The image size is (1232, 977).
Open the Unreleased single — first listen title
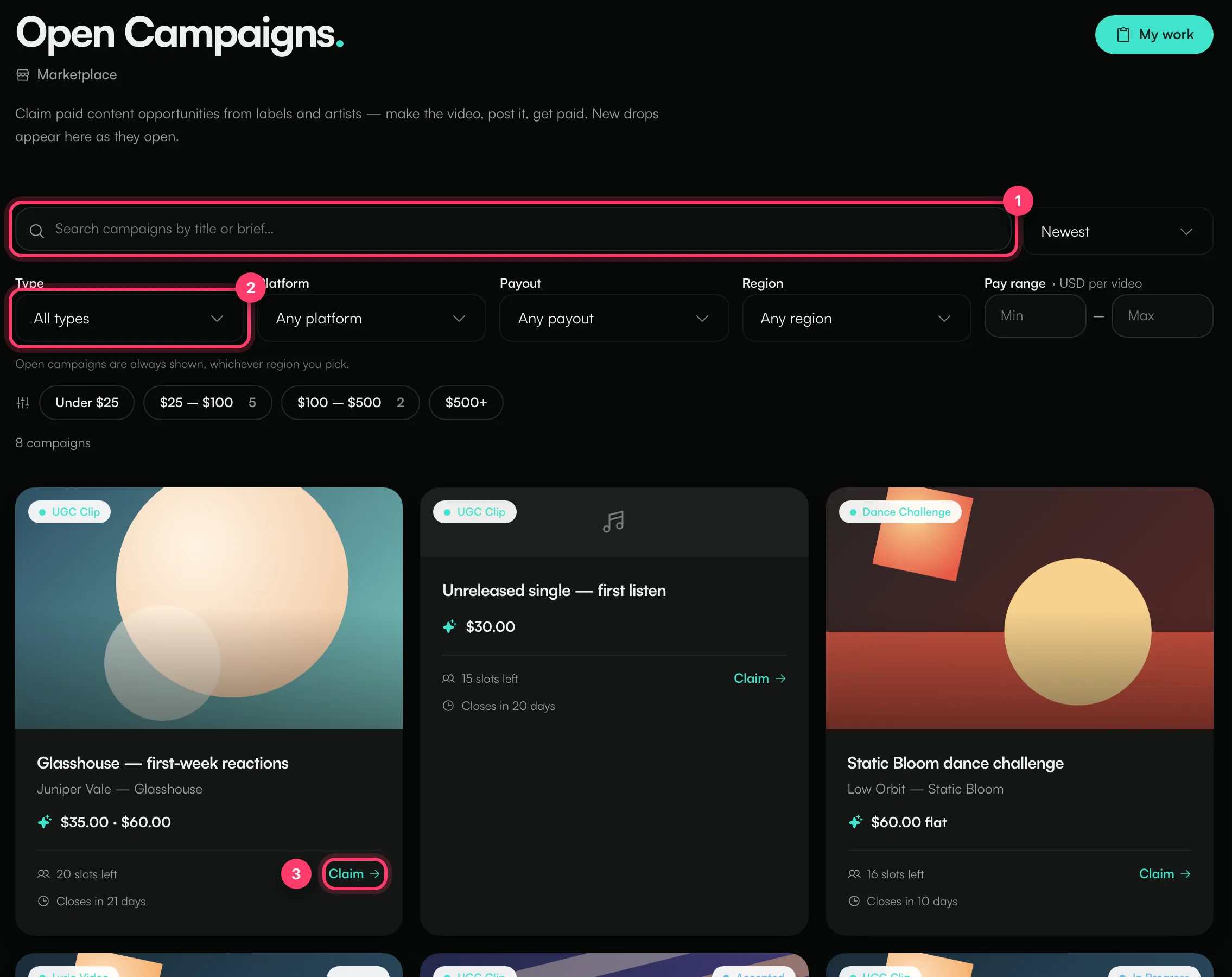tap(554, 590)
